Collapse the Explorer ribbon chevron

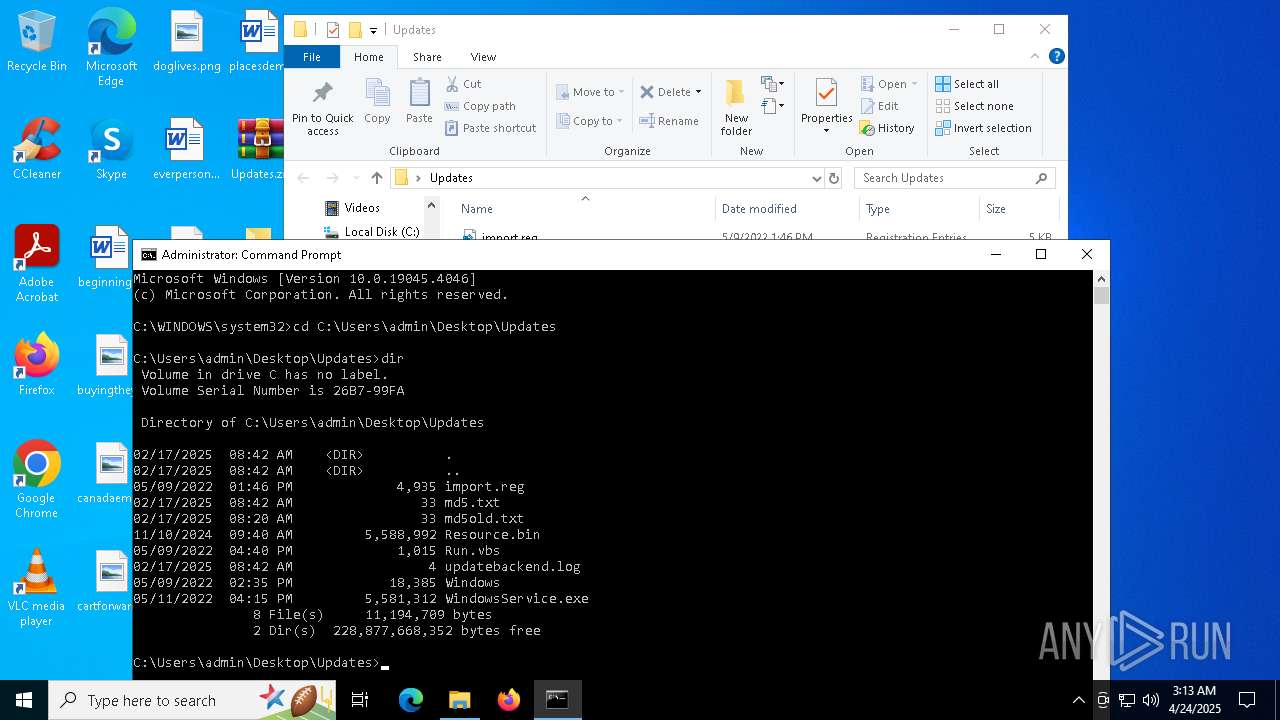(x=1036, y=57)
